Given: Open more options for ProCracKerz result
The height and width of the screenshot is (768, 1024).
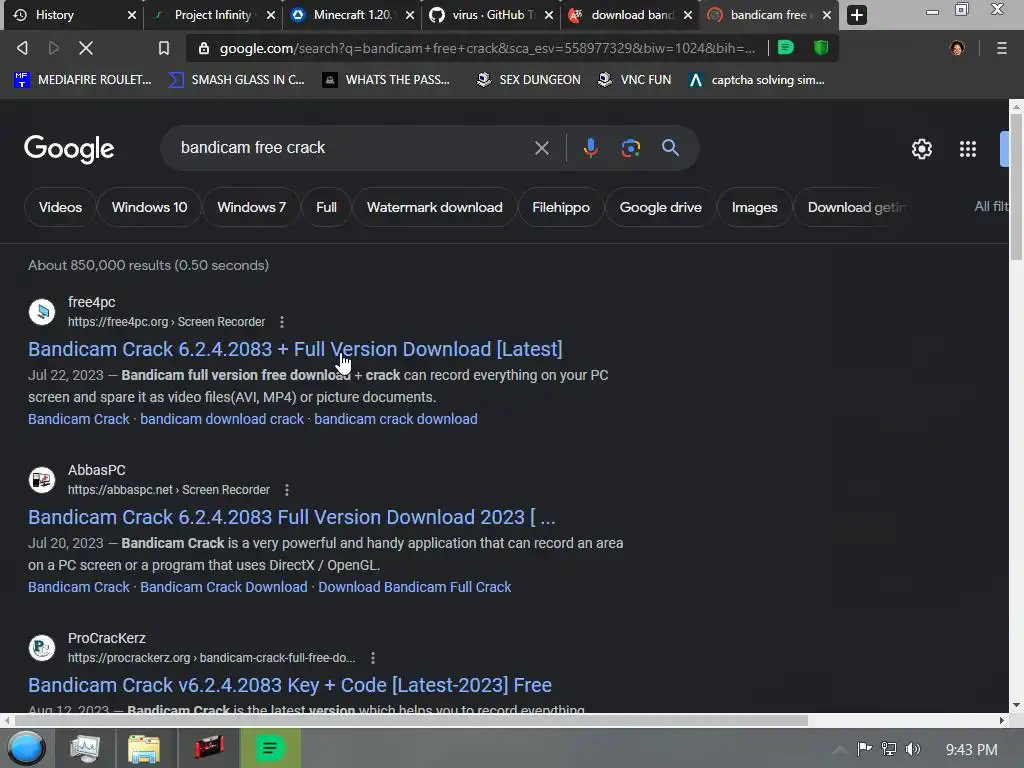Looking at the screenshot, I should coord(373,658).
